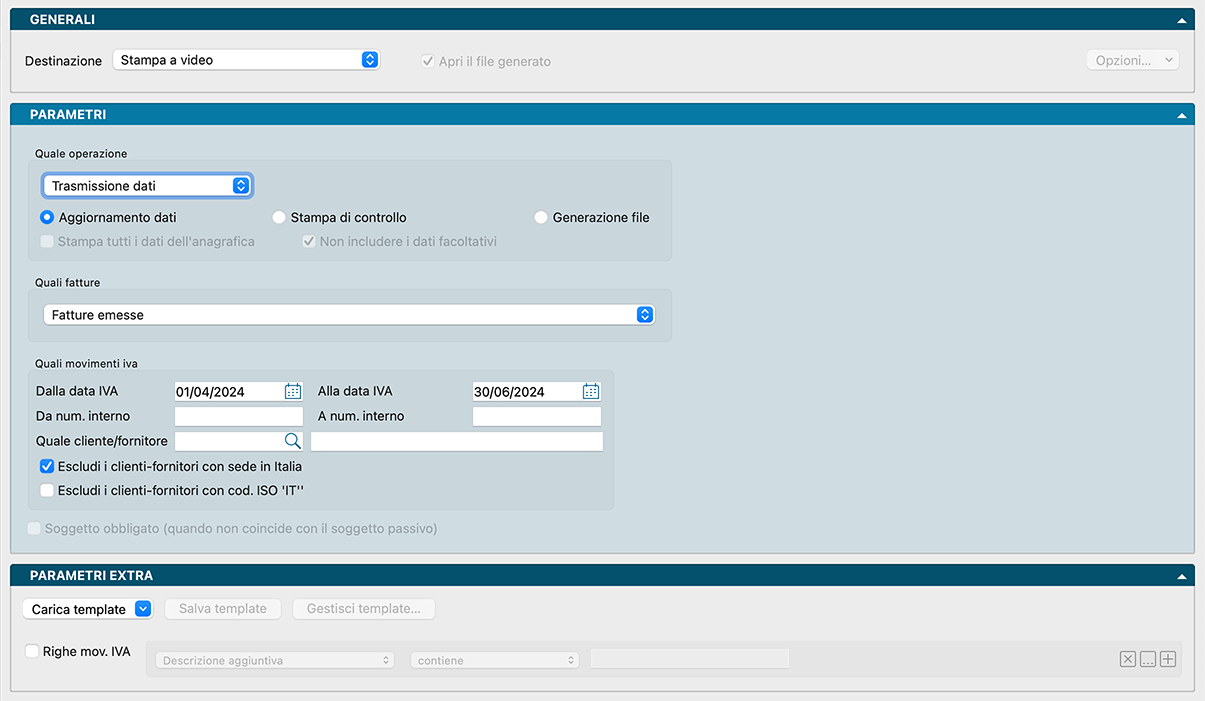Open calendar picker for Alla data IVA
This screenshot has height=701, width=1205.
click(591, 392)
